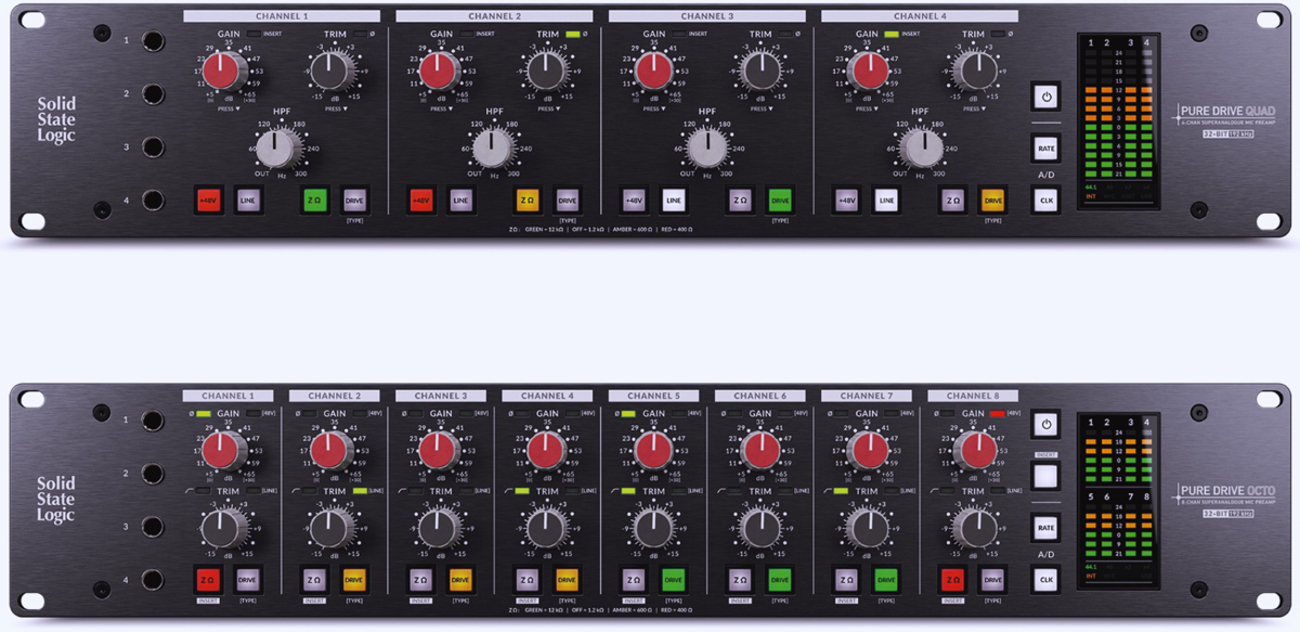Toggle DRIVE on Octo Channel 1

[x=247, y=579]
